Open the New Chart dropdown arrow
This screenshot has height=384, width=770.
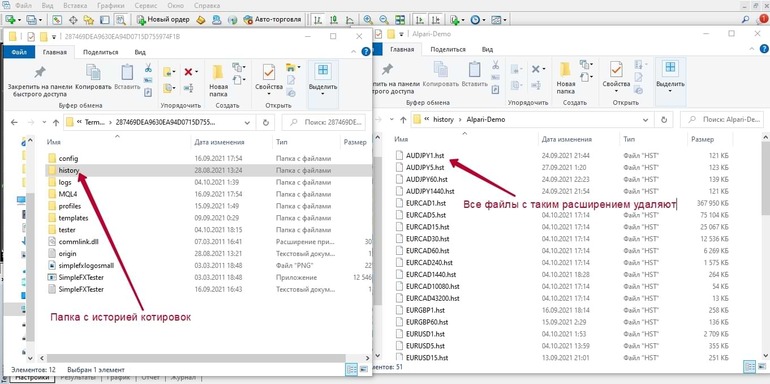point(20,21)
